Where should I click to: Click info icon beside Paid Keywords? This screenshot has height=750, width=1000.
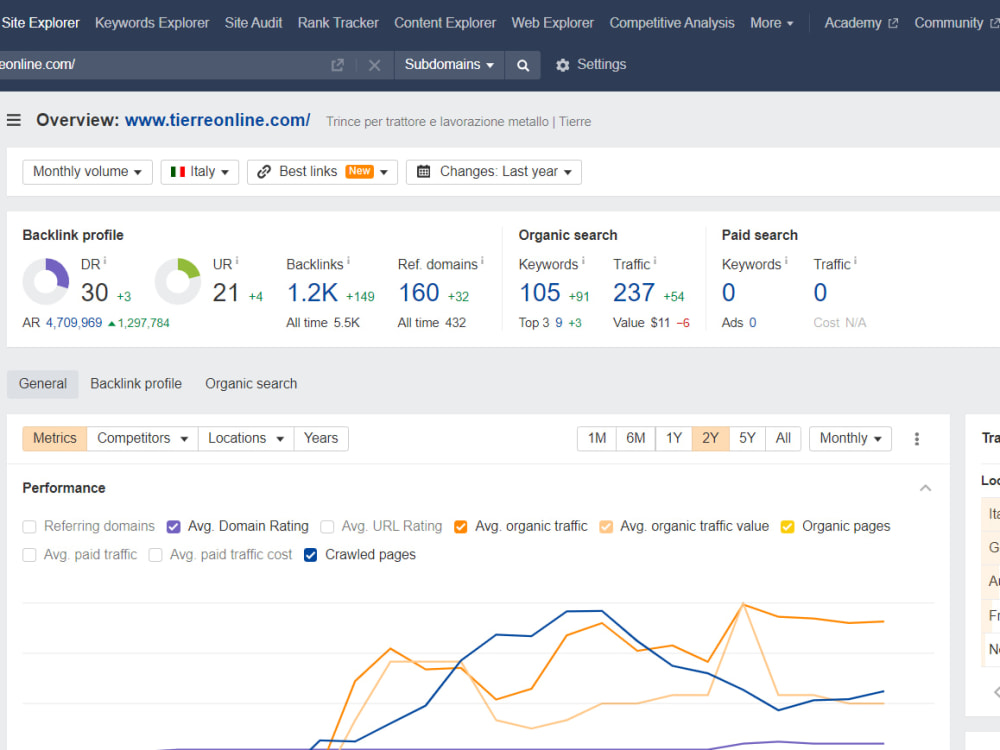tap(786, 261)
